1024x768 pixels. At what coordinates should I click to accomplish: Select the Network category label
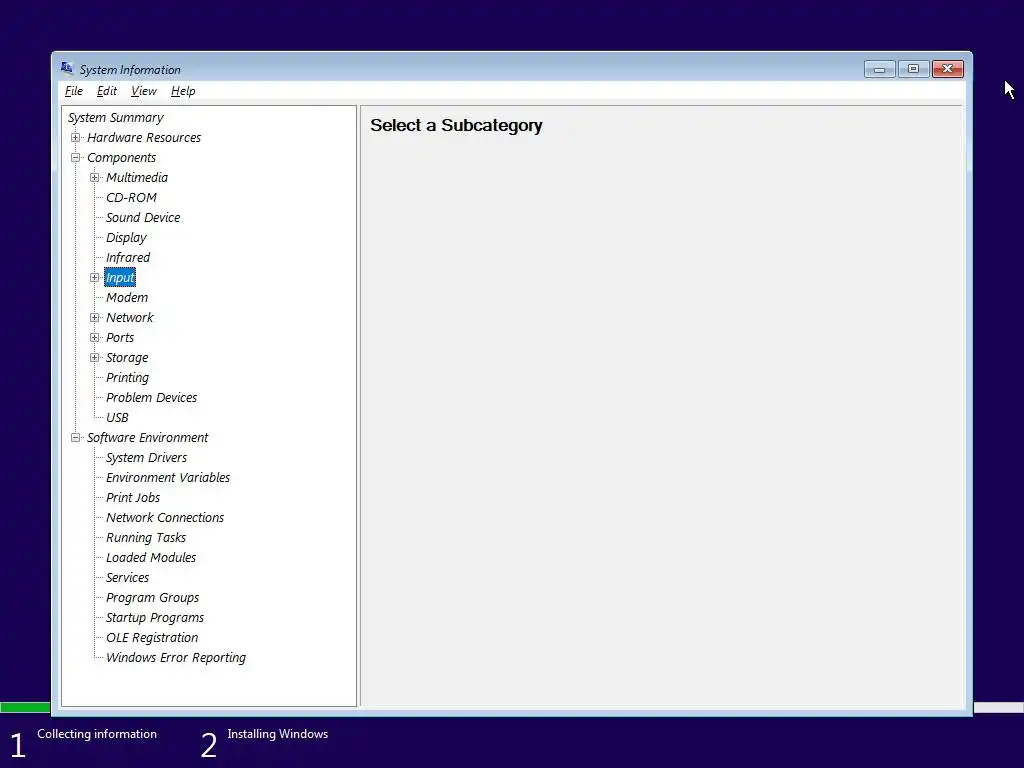click(x=129, y=317)
